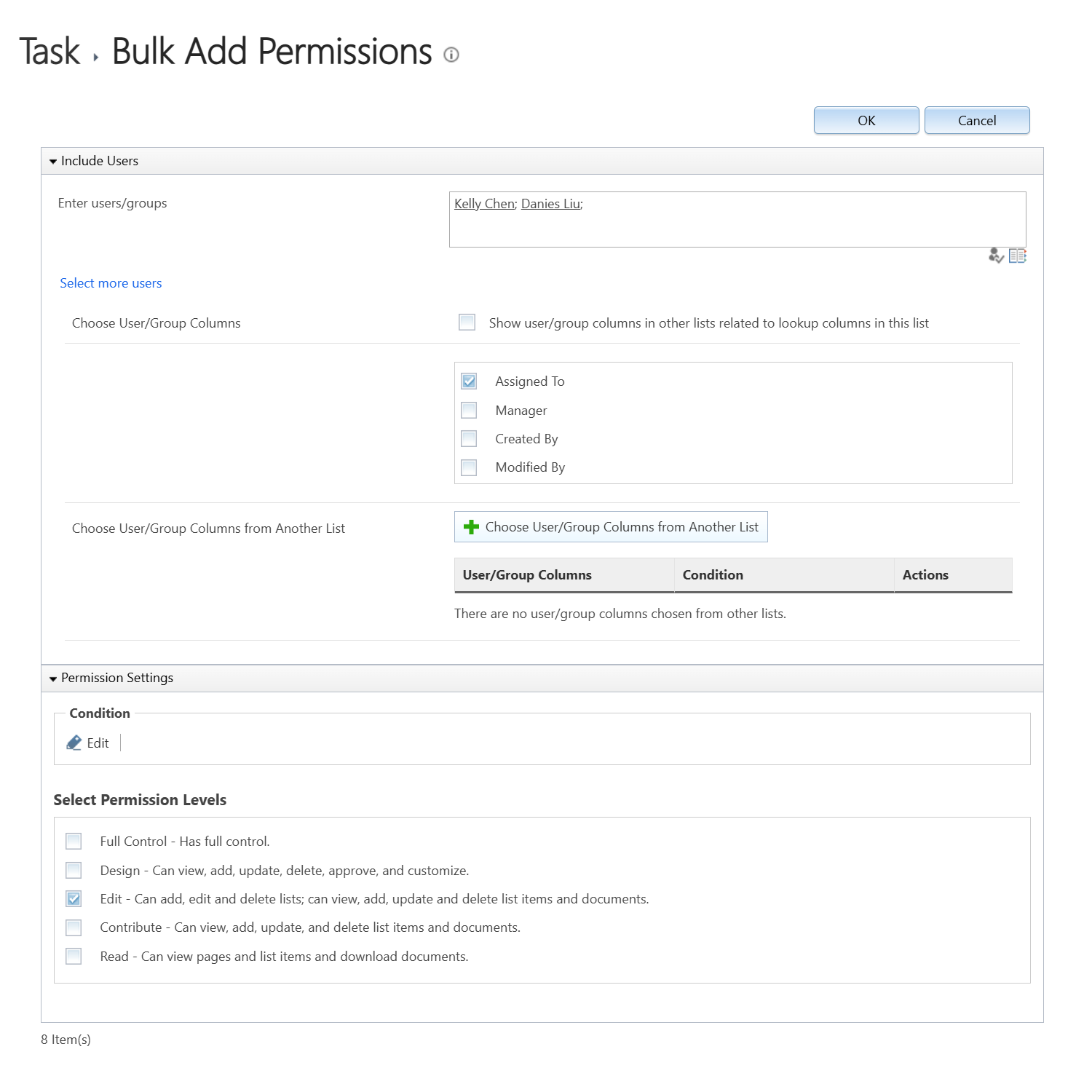Click the breadcrumb arrow after Task
The width and height of the screenshot is (1092, 1092).
(x=96, y=57)
